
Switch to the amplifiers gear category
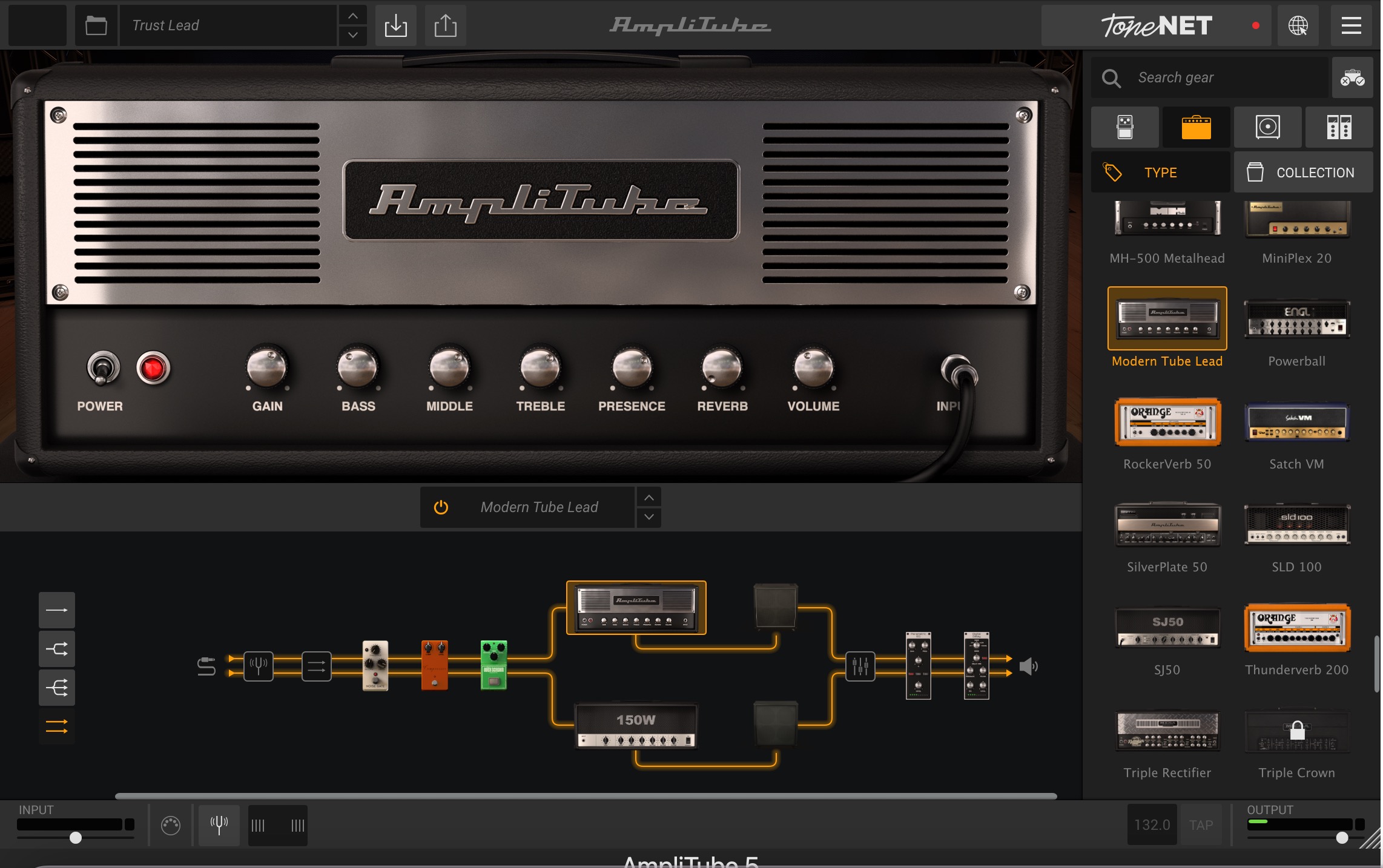point(1196,127)
